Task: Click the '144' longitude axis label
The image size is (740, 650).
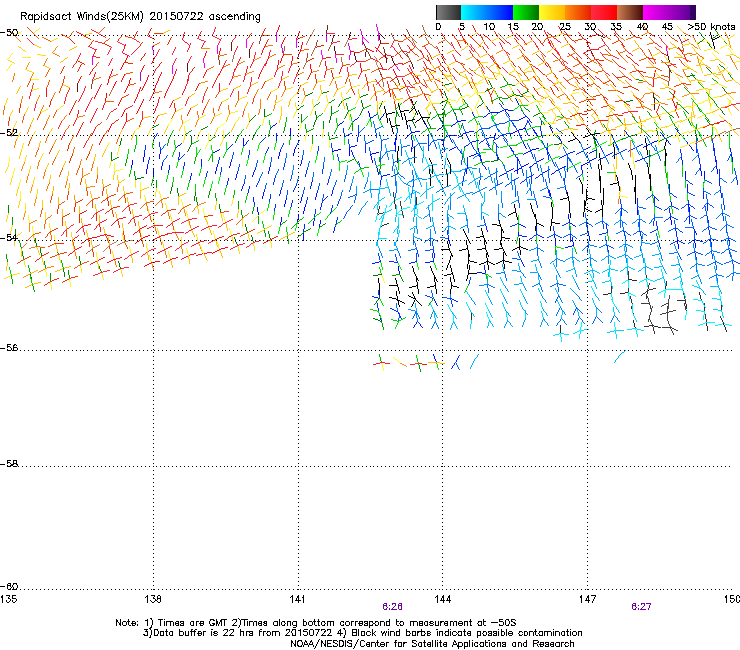Action: (x=443, y=599)
